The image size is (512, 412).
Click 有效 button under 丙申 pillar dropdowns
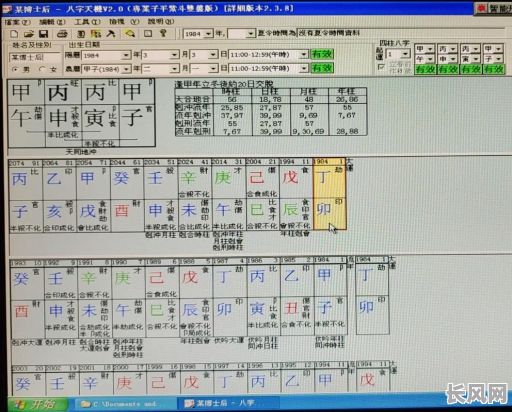tap(448, 69)
